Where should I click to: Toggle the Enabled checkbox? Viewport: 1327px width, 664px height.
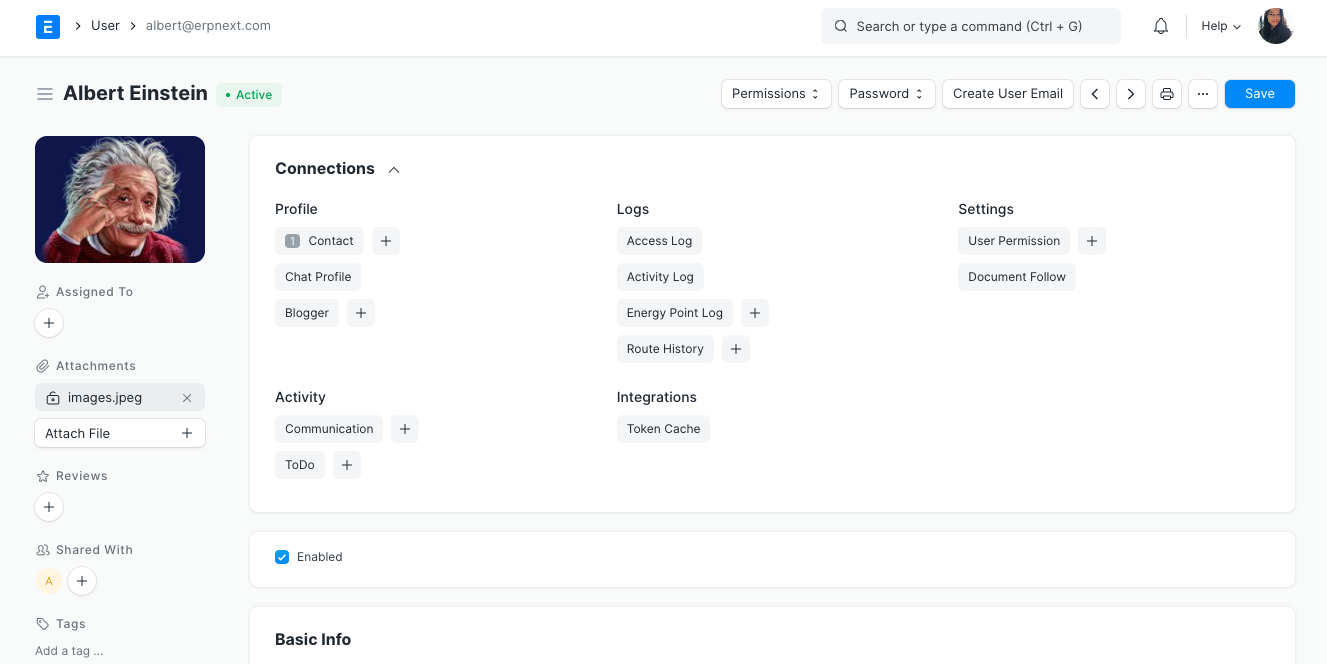click(282, 557)
